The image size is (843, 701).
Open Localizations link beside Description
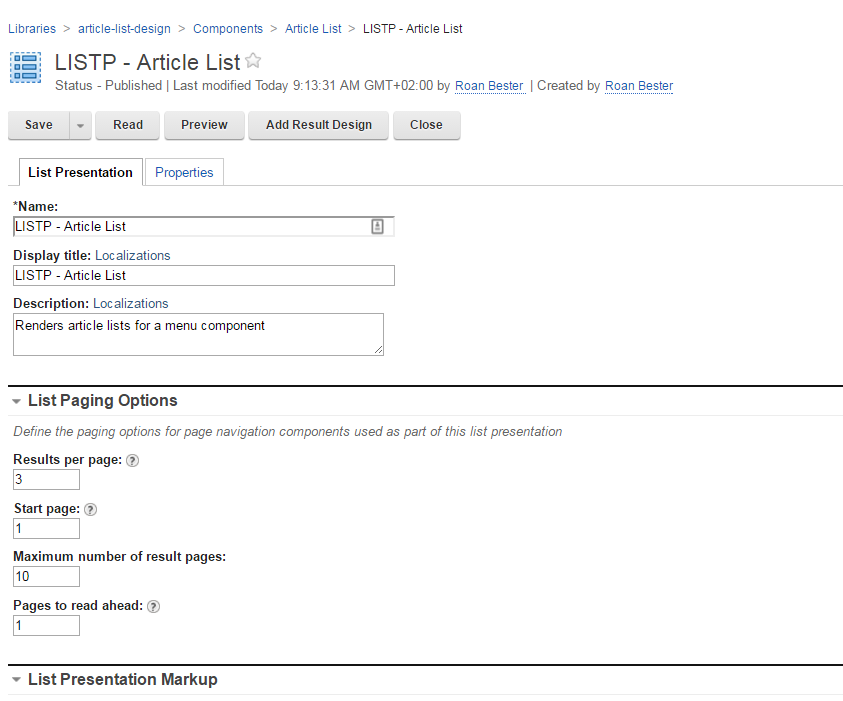tap(131, 304)
